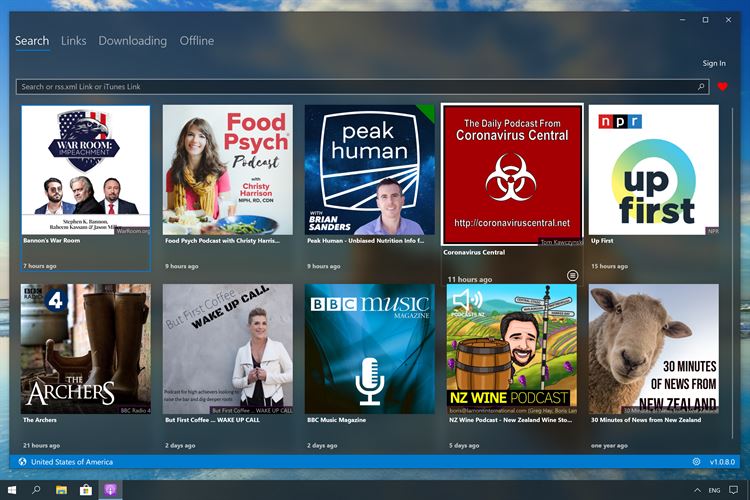The height and width of the screenshot is (500, 750).
Task: Click the purple podcast app taskbar icon
Action: point(110,490)
